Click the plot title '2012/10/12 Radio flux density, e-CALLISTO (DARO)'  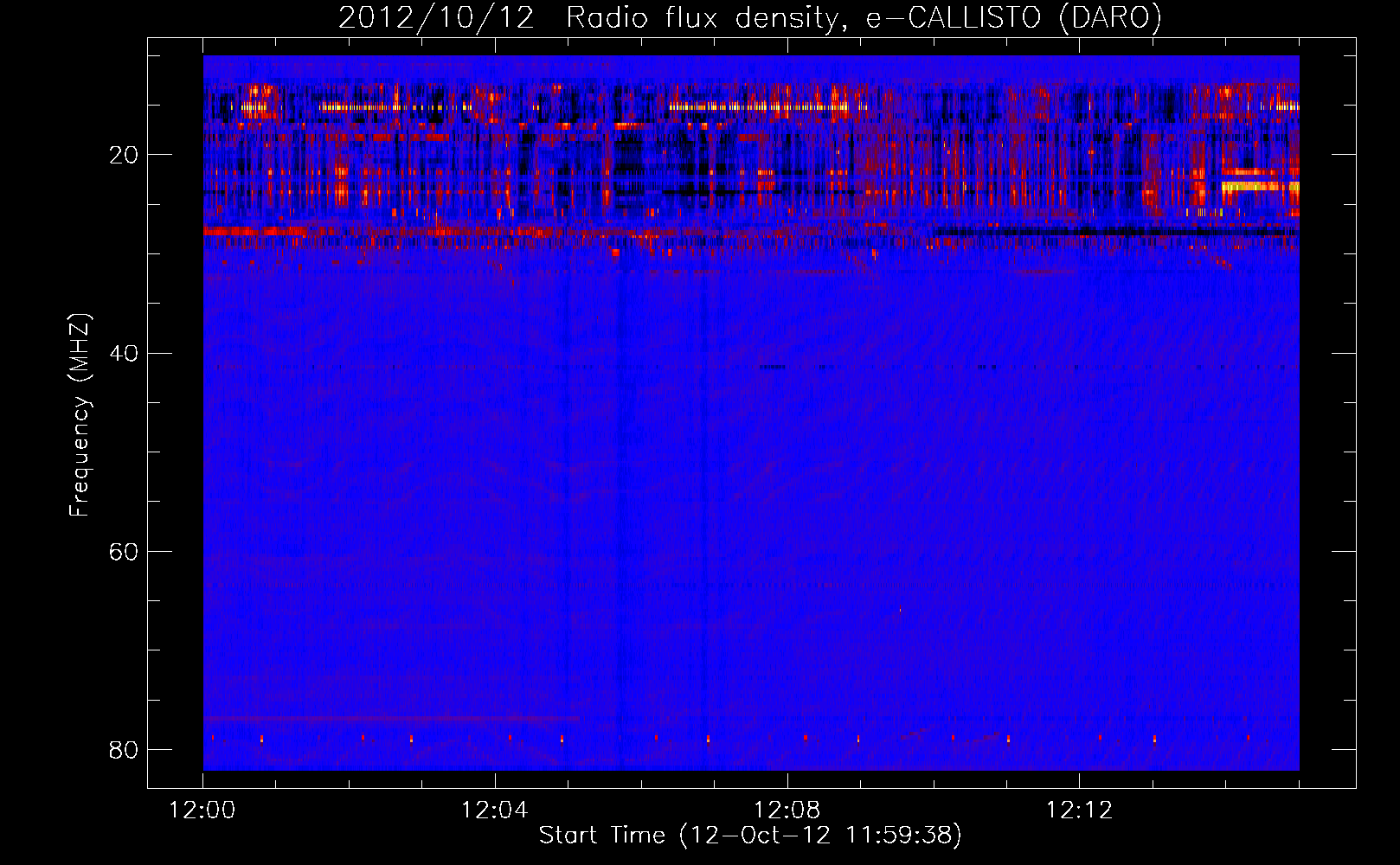(x=750, y=17)
